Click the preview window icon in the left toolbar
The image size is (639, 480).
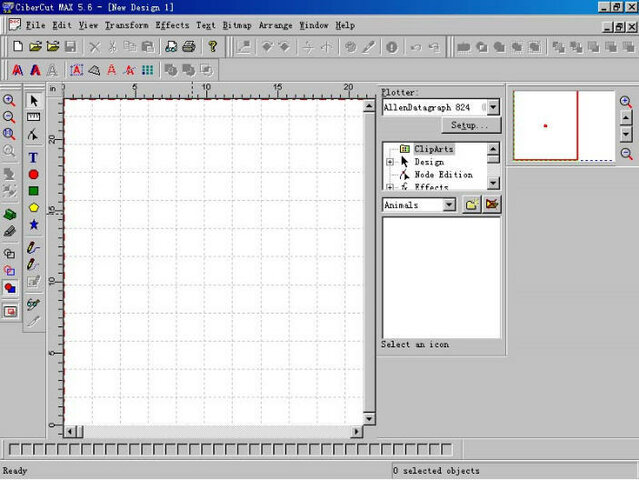point(10,311)
